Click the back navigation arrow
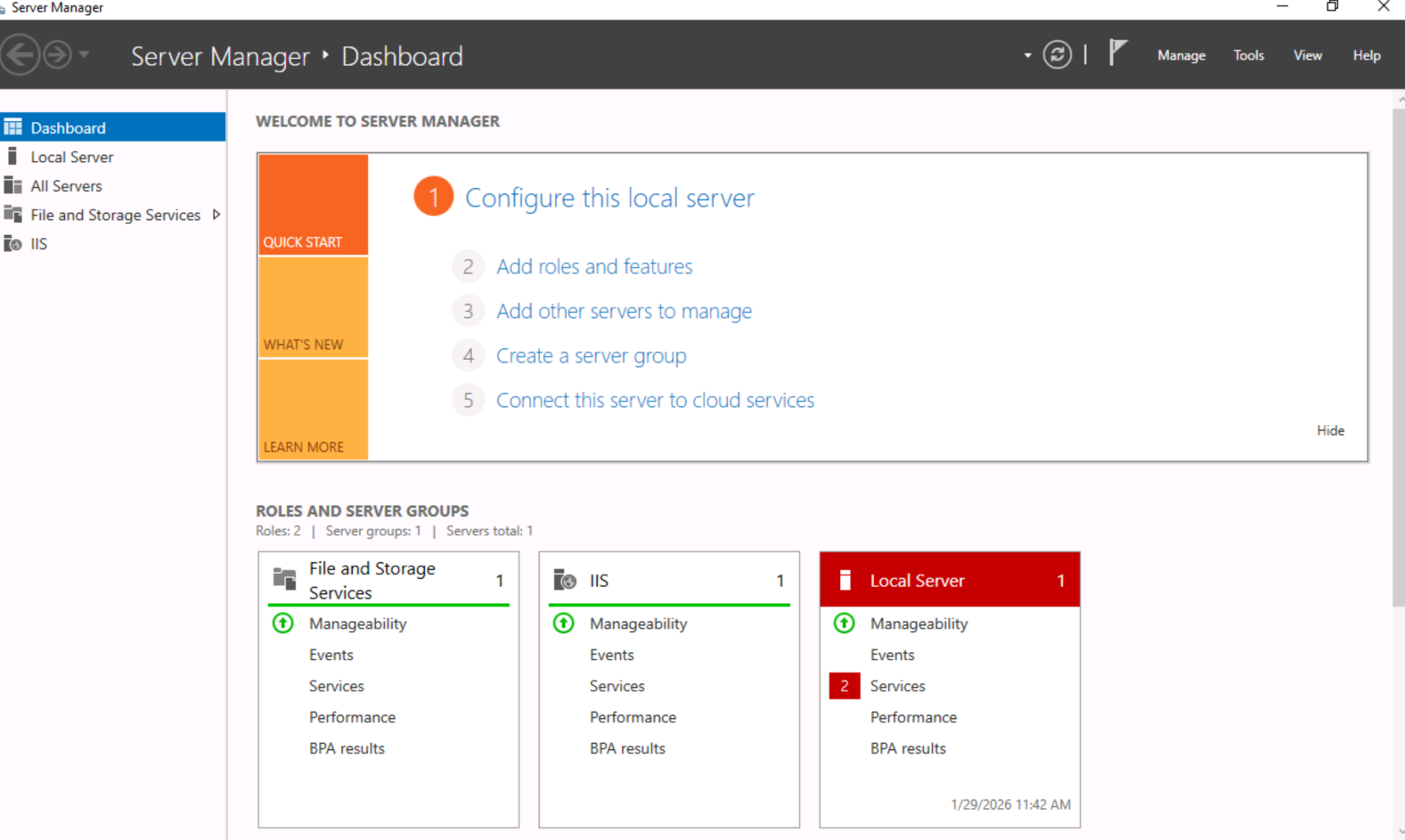The image size is (1405, 840). coord(20,55)
